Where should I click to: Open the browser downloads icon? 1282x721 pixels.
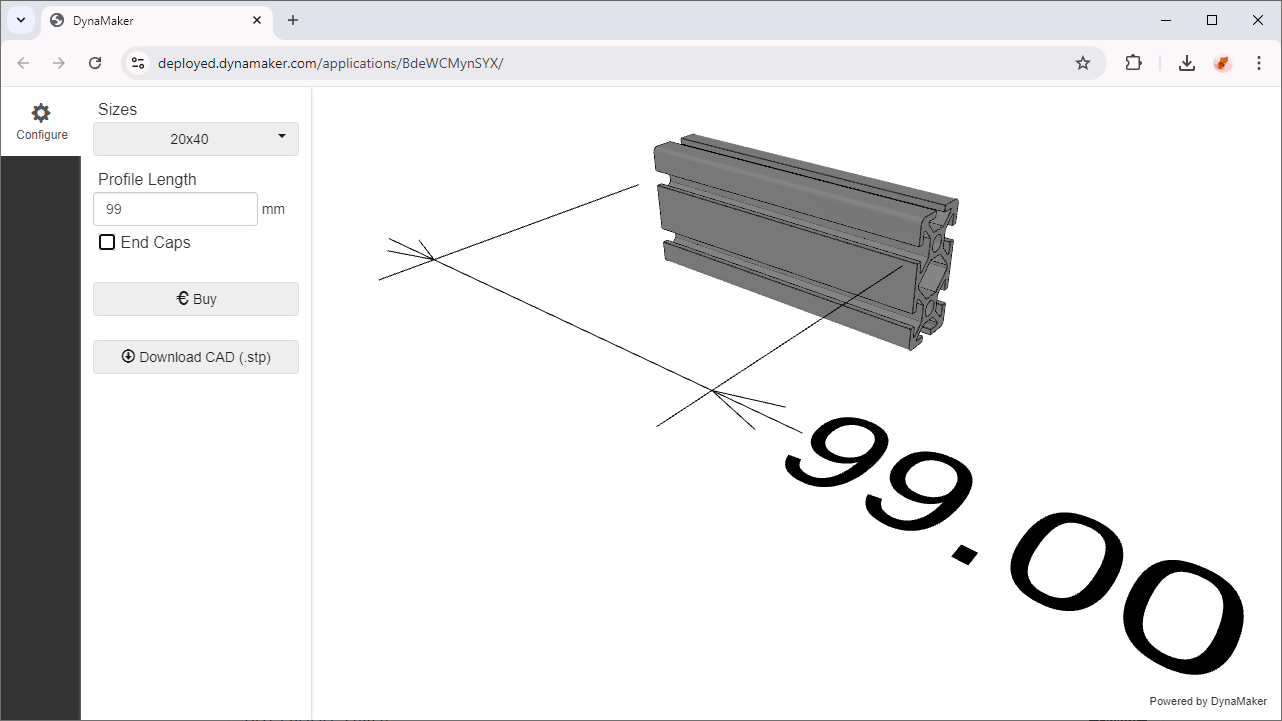[1186, 63]
